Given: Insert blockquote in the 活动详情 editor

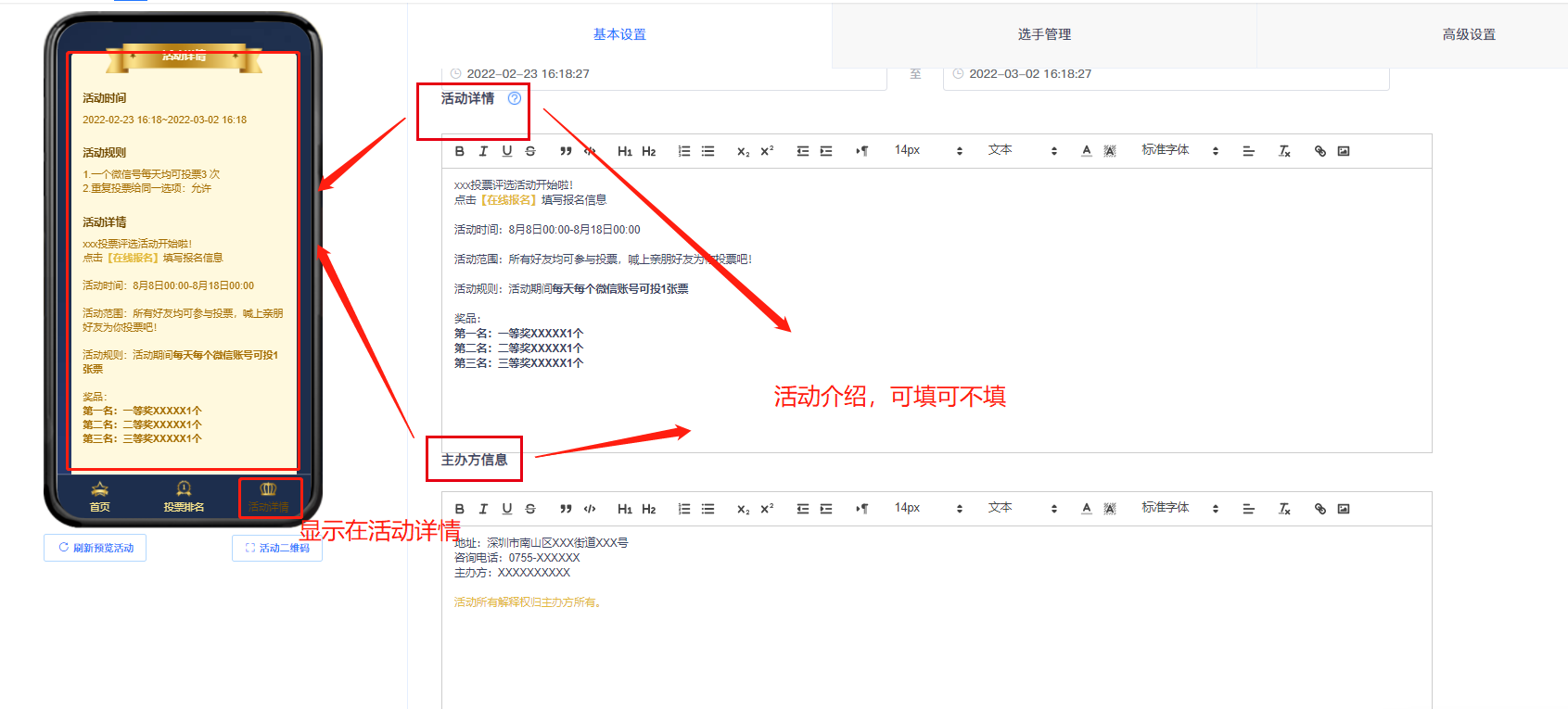Looking at the screenshot, I should tap(566, 151).
